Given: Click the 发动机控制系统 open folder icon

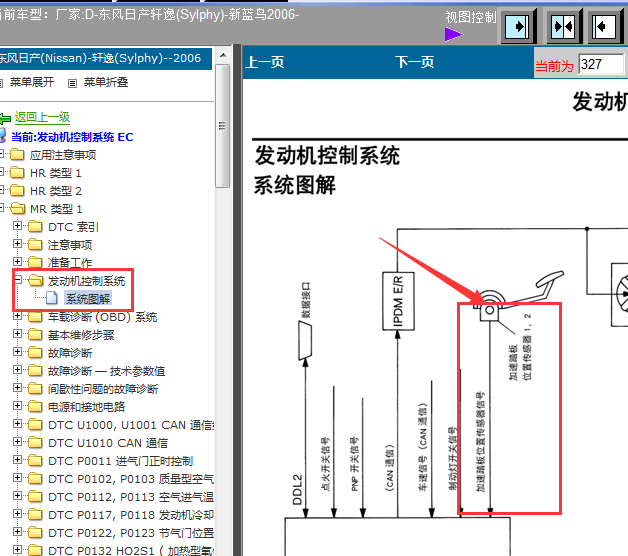Looking at the screenshot, I should click(36, 280).
